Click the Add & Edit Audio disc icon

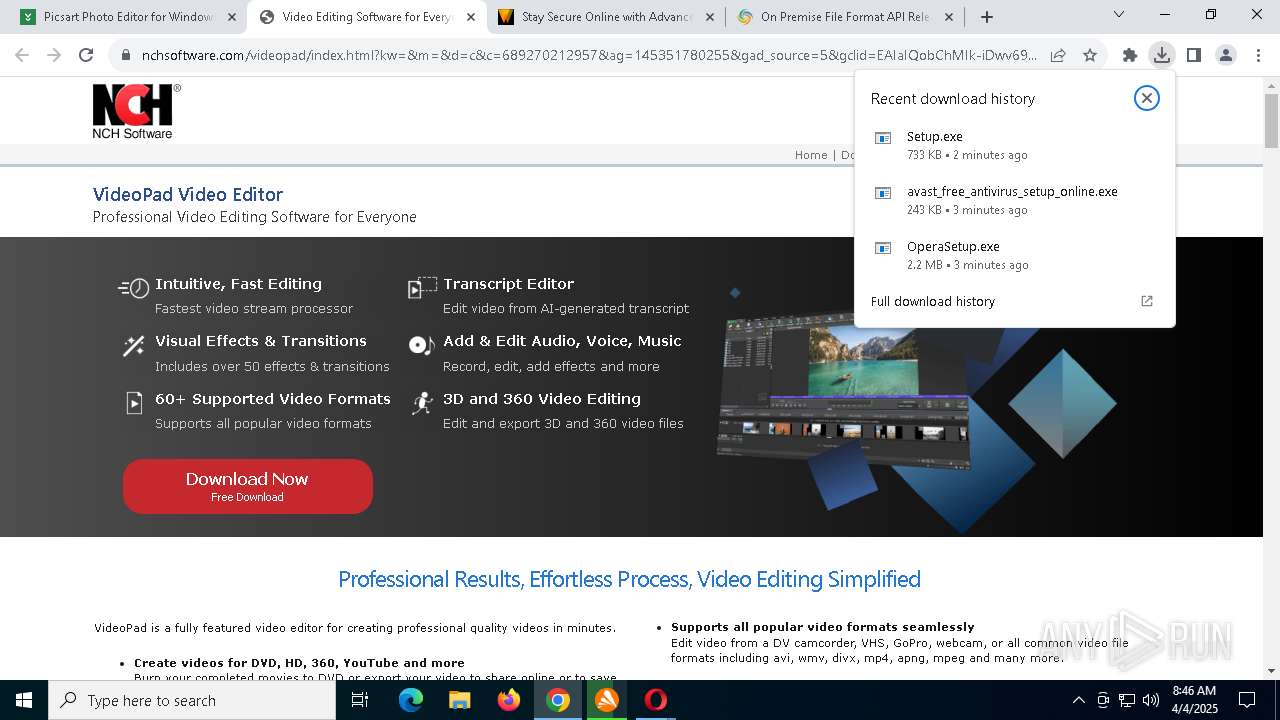(x=420, y=345)
